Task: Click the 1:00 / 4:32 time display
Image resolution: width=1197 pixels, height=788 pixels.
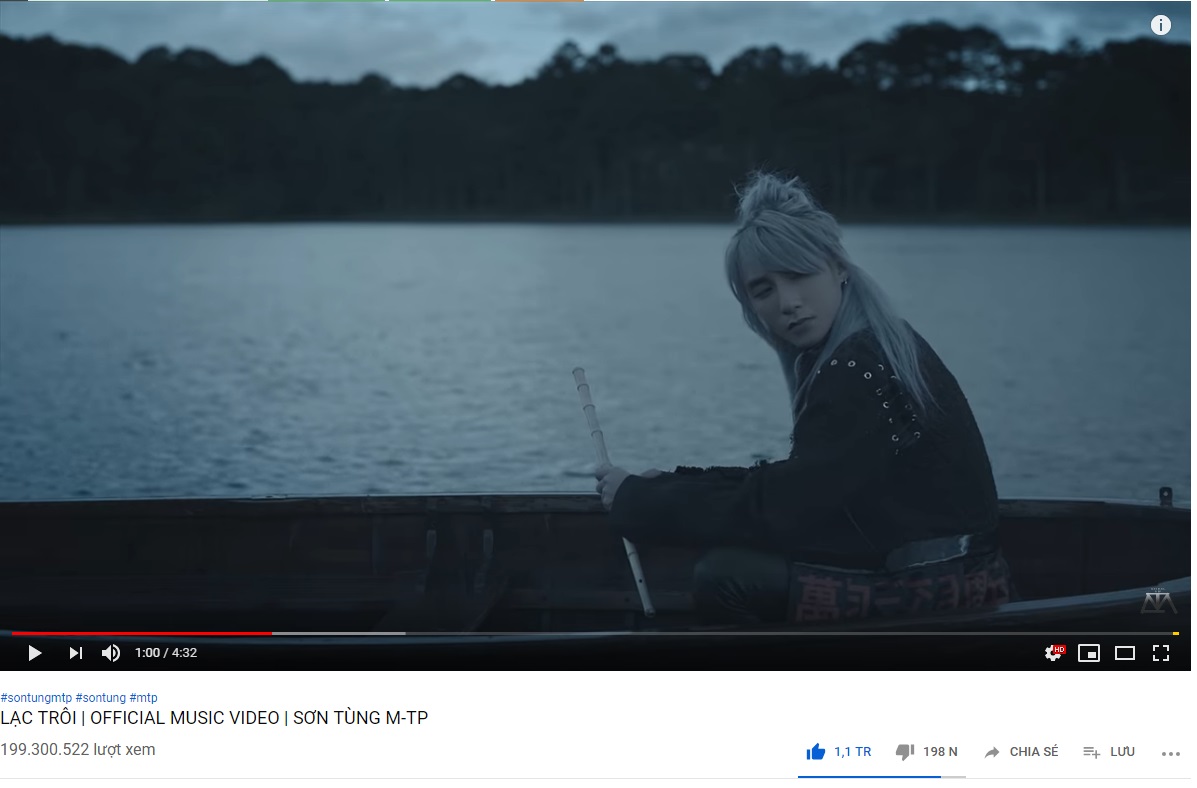Action: pyautogui.click(x=166, y=653)
